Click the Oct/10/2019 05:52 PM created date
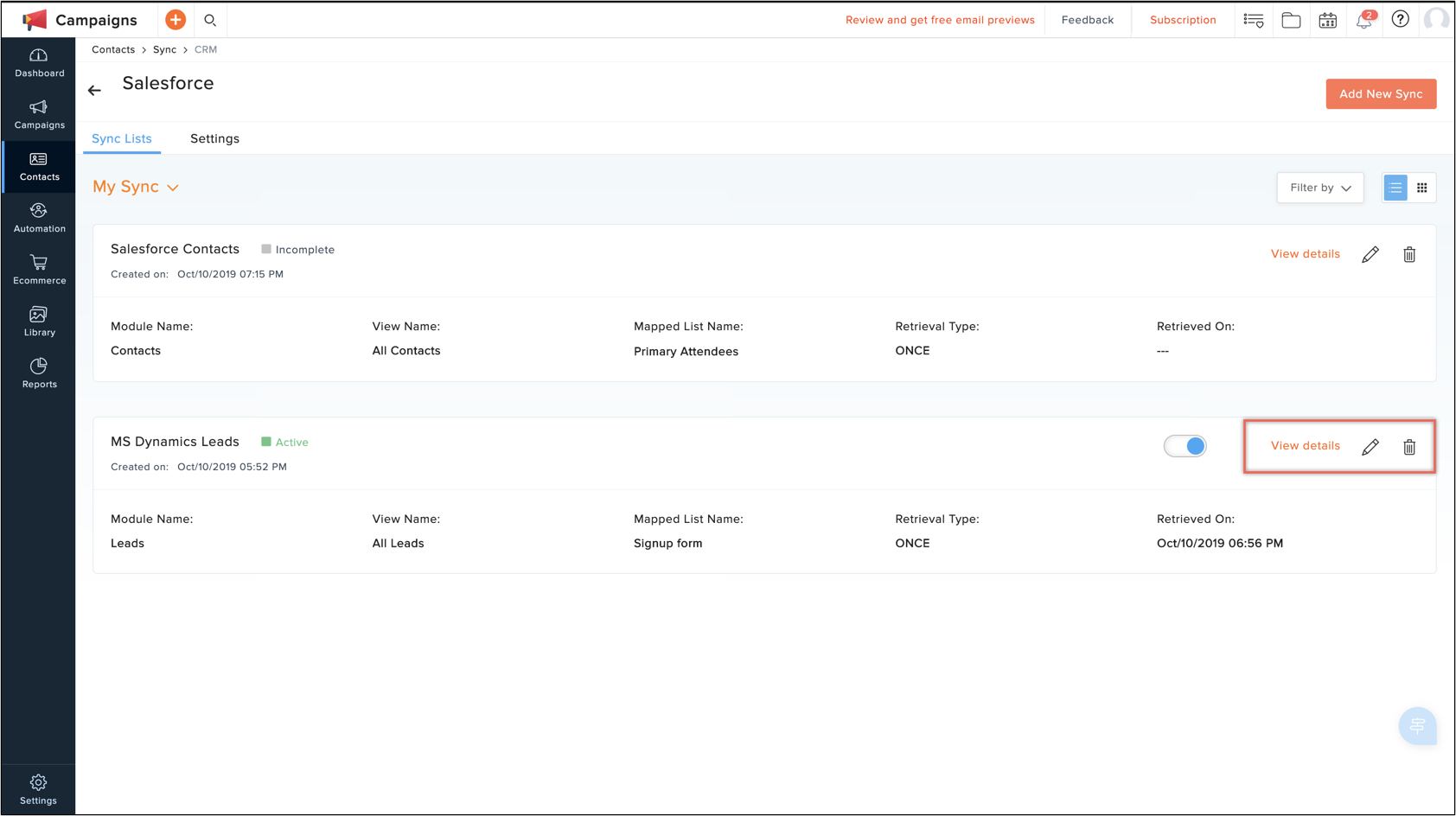Image resolution: width=1456 pixels, height=816 pixels. 232,467
